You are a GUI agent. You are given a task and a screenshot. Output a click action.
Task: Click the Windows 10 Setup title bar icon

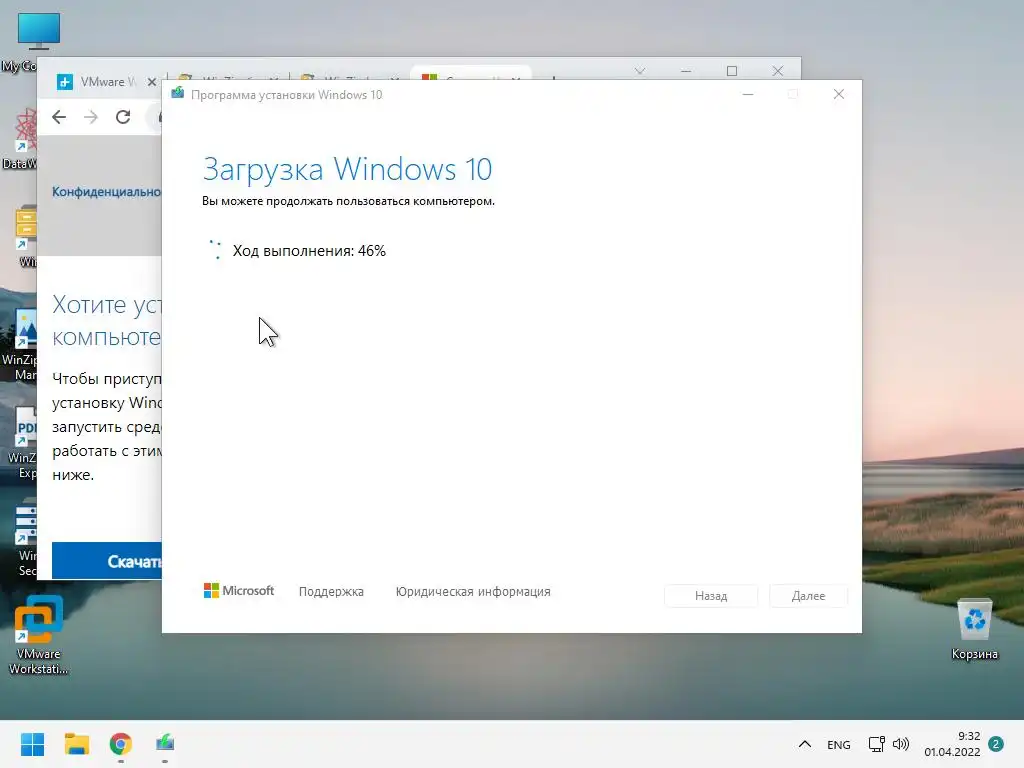178,94
